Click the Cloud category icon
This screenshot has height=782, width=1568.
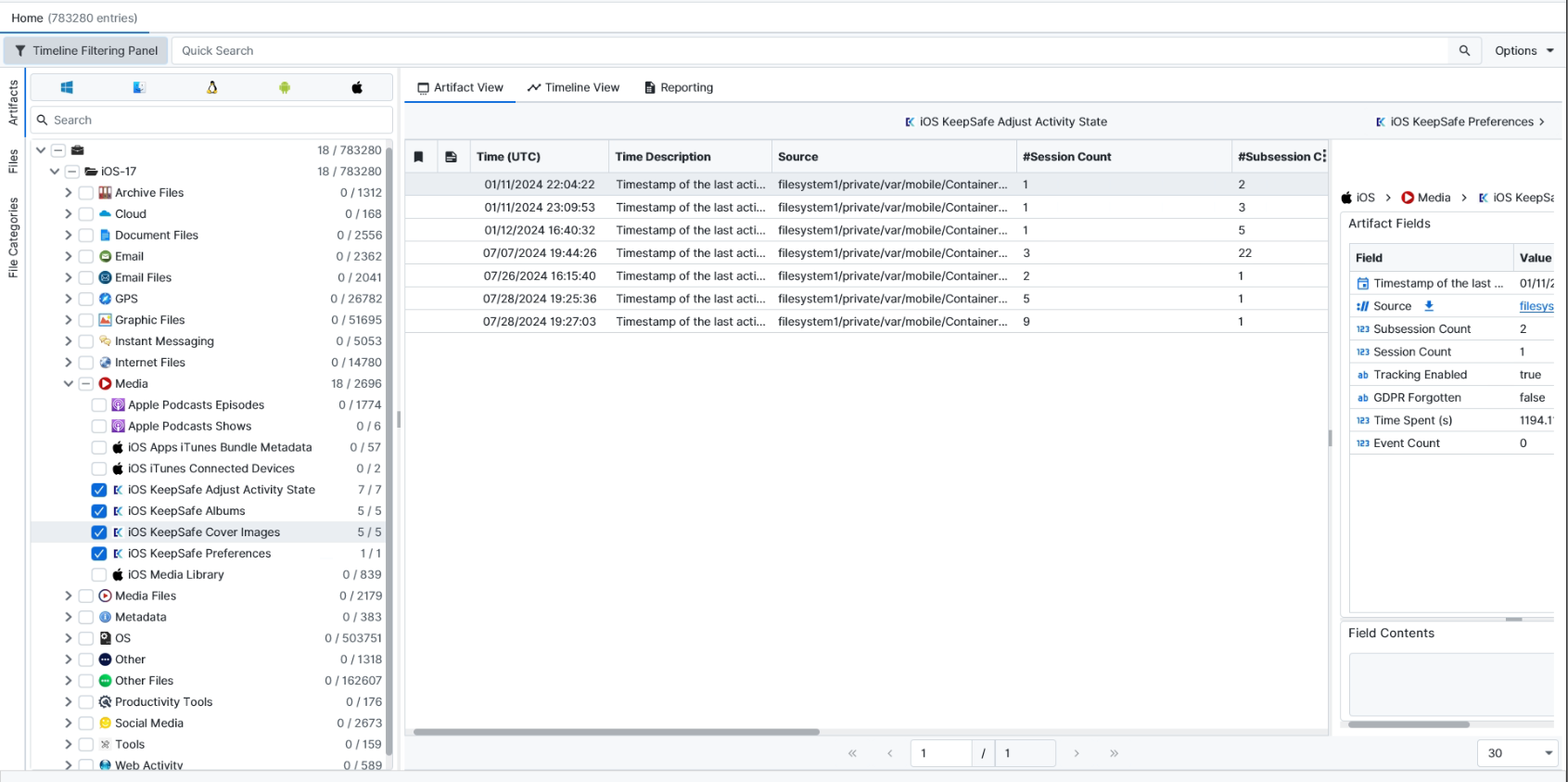105,213
